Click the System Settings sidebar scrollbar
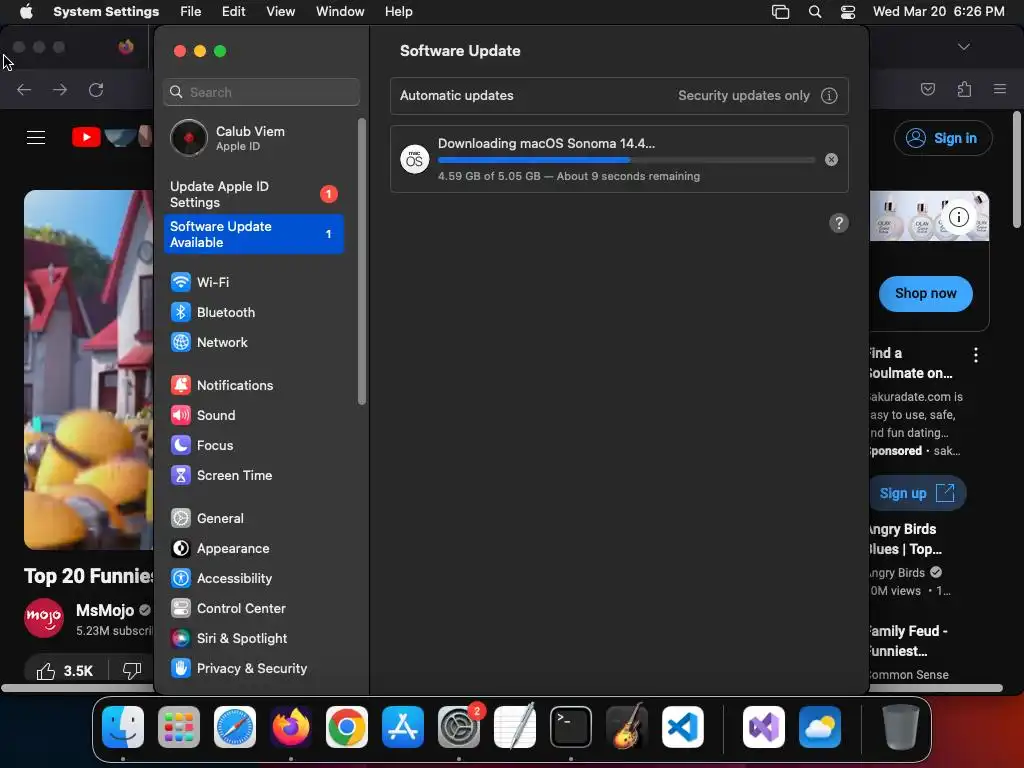 click(362, 261)
